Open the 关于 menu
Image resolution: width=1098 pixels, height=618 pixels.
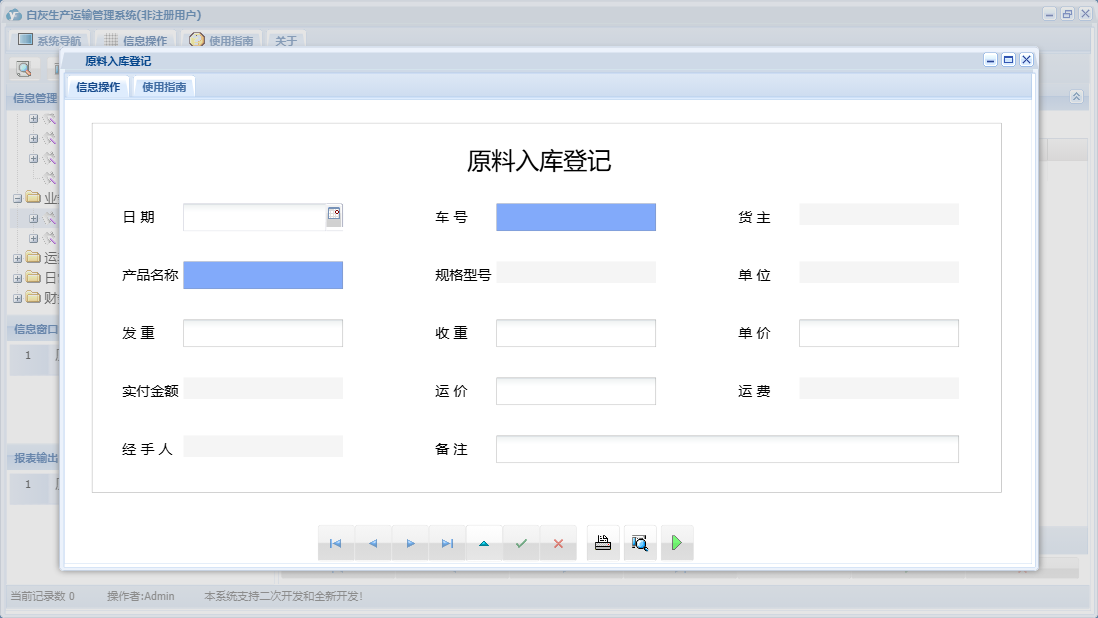(284, 41)
